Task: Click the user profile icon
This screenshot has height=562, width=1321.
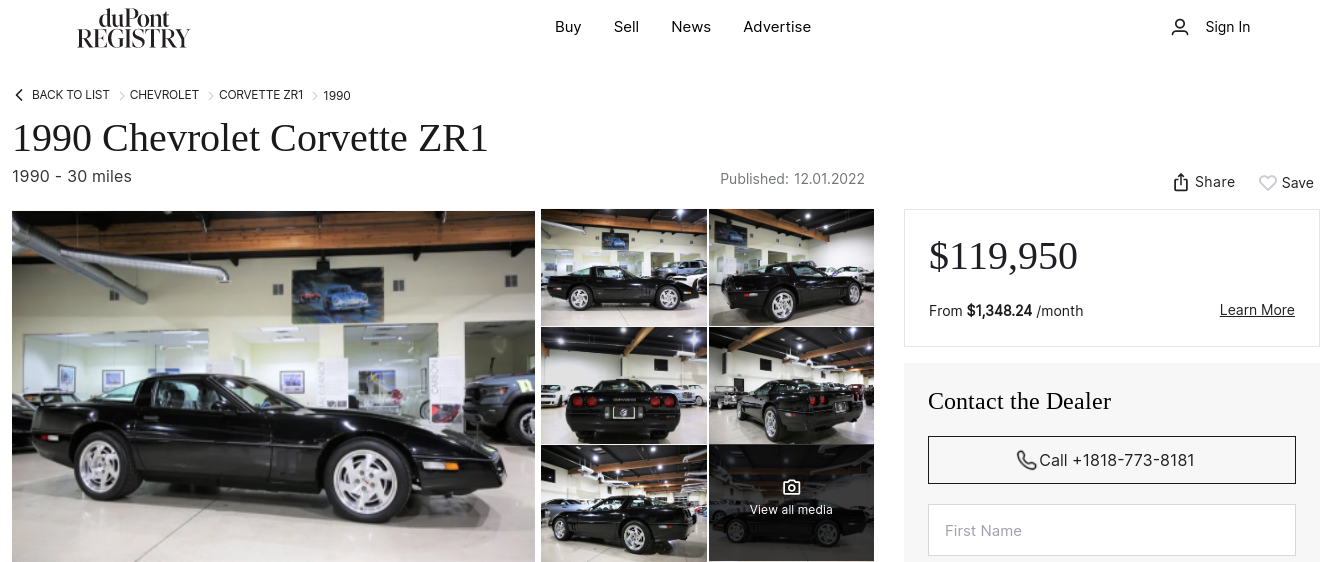Action: (1180, 27)
